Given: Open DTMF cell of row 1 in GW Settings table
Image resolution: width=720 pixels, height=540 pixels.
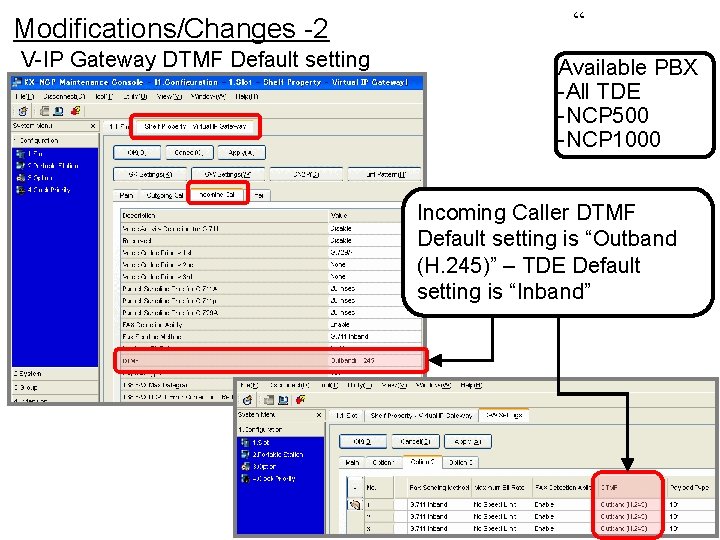Looking at the screenshot, I should (629, 505).
